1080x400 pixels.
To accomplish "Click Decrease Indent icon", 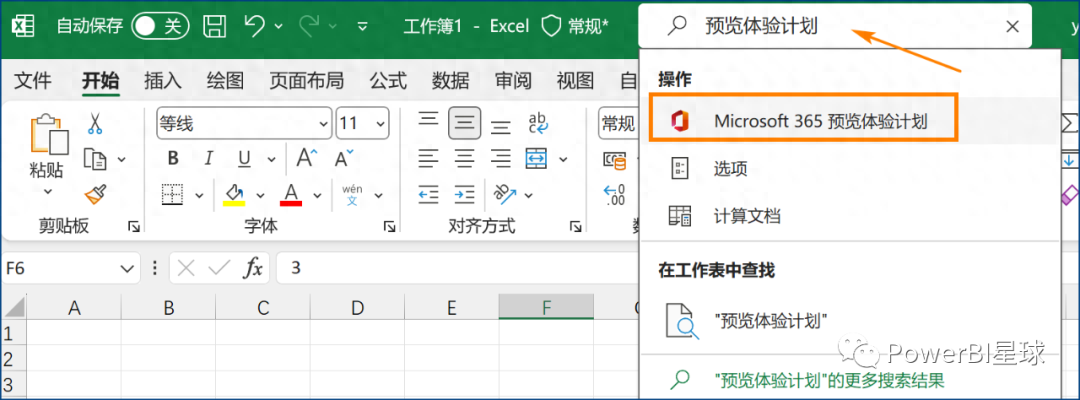I will coord(428,194).
